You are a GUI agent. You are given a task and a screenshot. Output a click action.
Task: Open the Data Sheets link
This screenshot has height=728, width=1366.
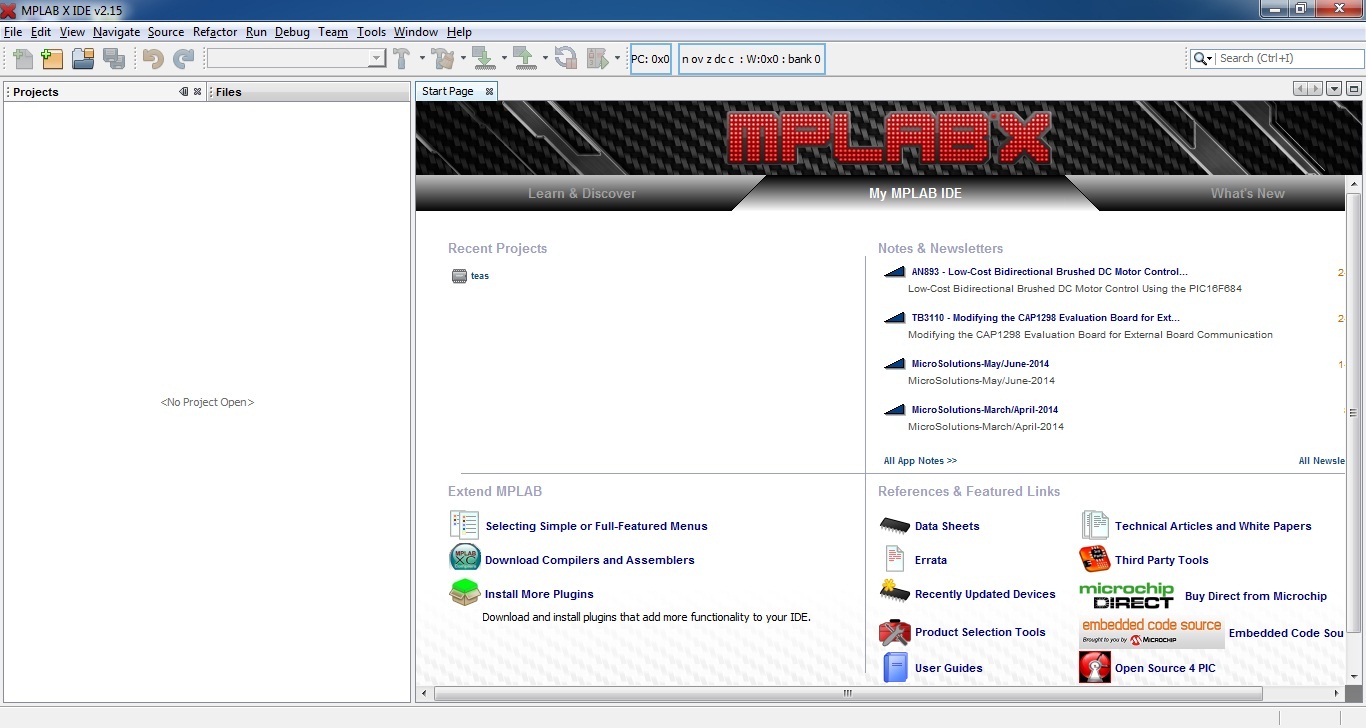(946, 526)
